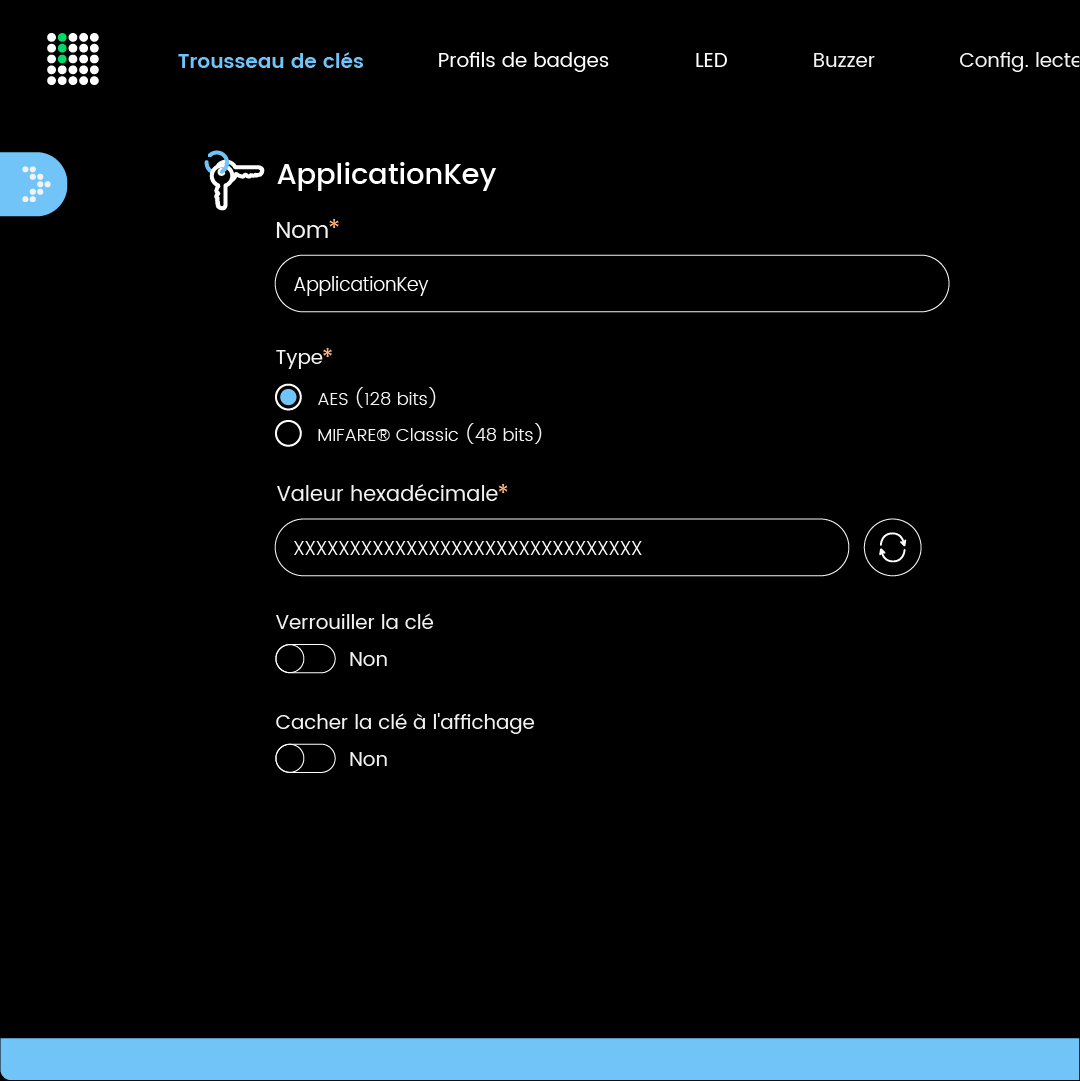Select AES (128 bits) key type

pos(288,398)
